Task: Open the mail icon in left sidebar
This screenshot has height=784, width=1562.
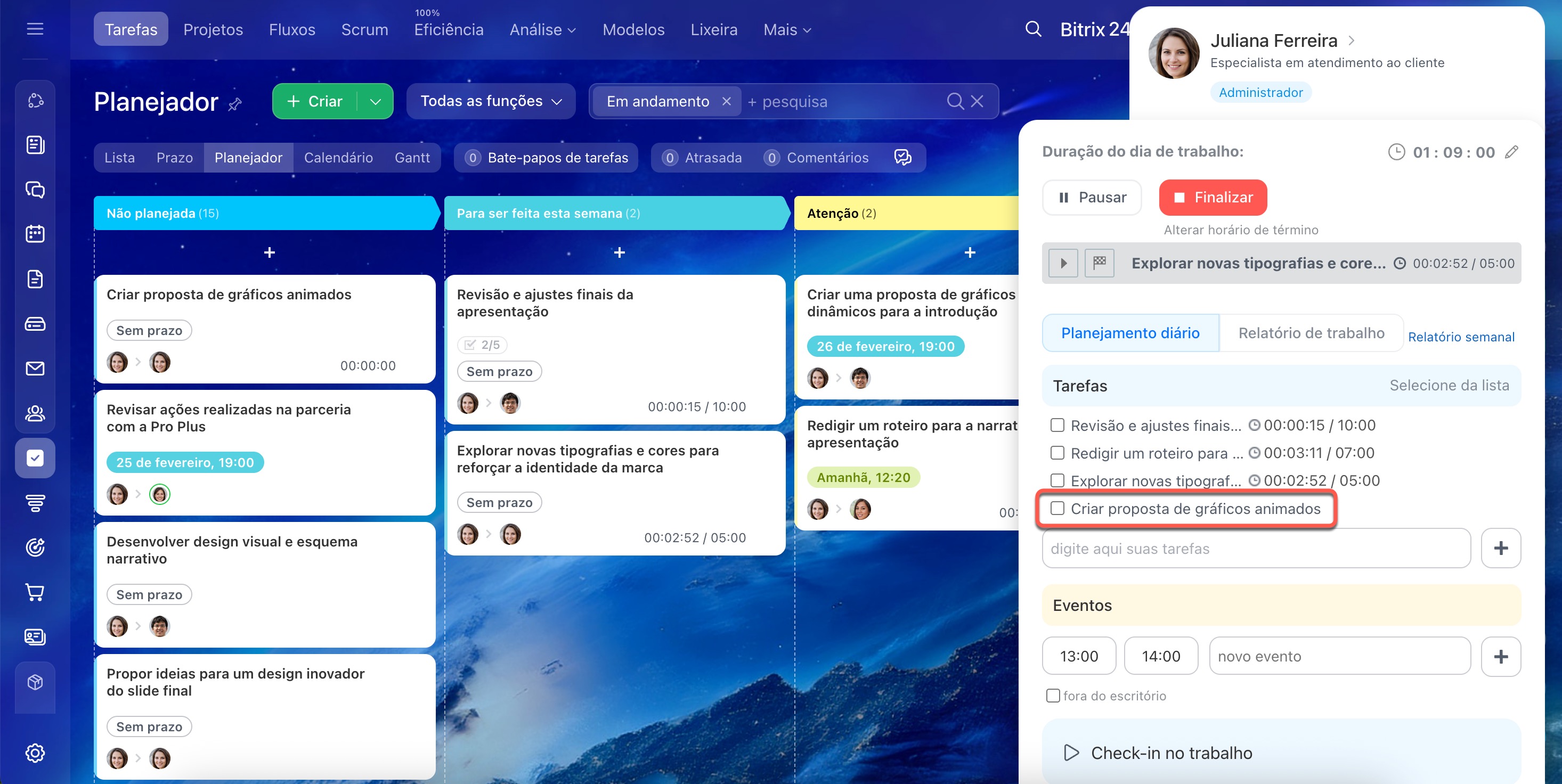Action: pos(35,369)
